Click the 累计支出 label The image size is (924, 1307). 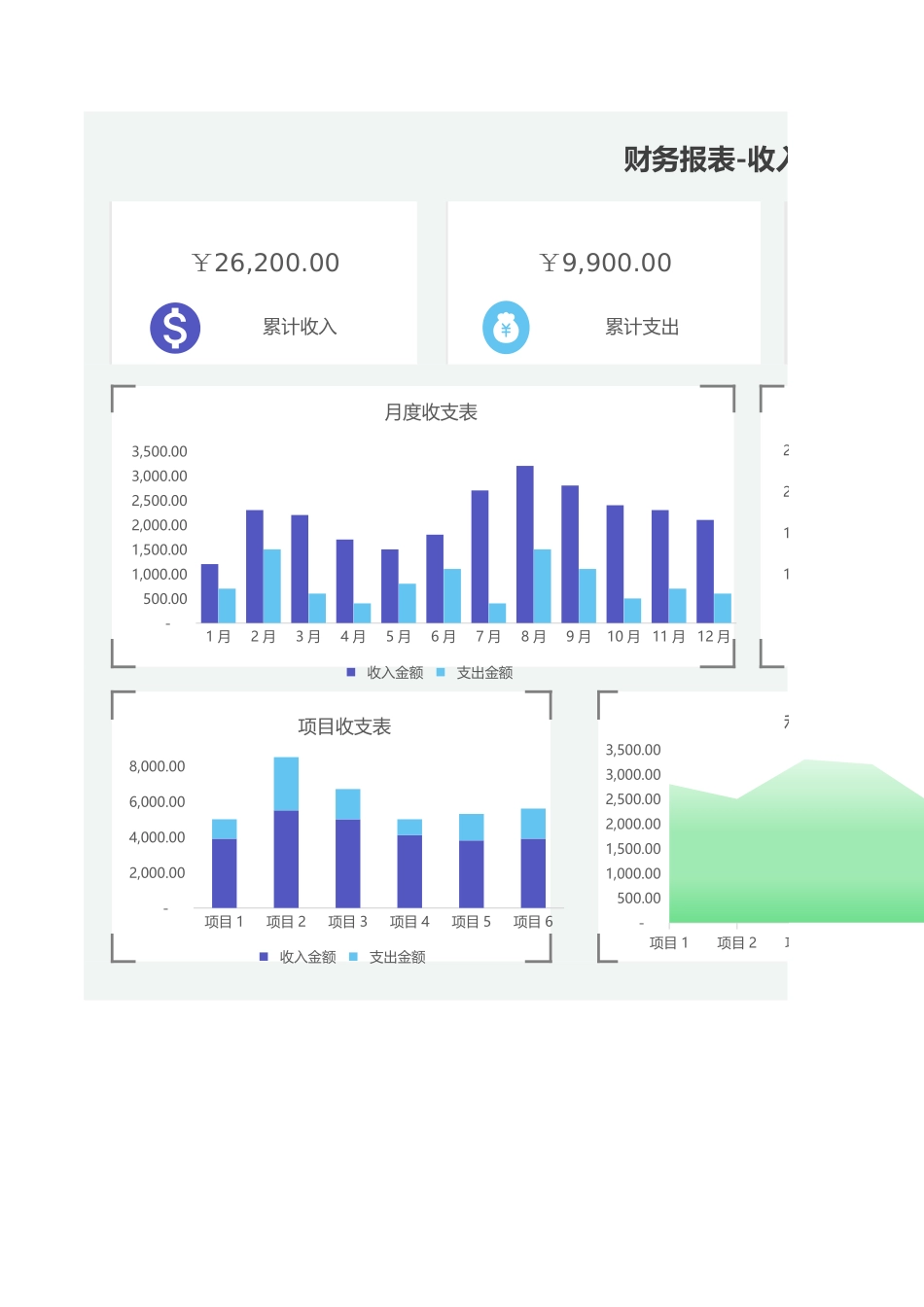[x=642, y=327]
